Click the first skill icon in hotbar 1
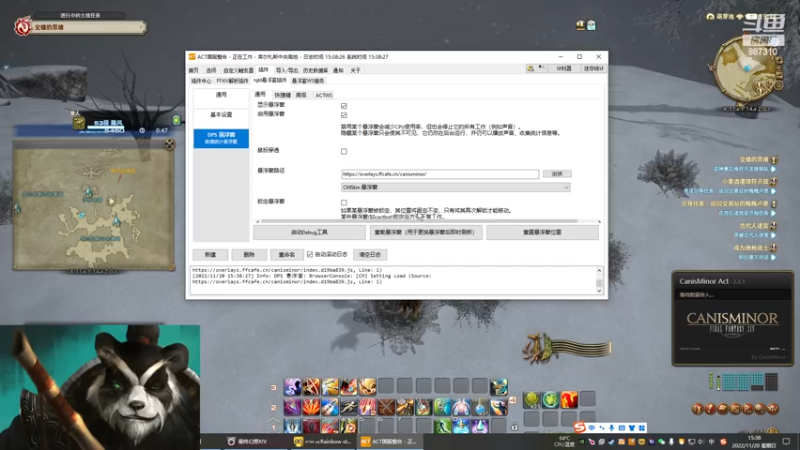Screen dimensions: 800x450 coord(292,426)
